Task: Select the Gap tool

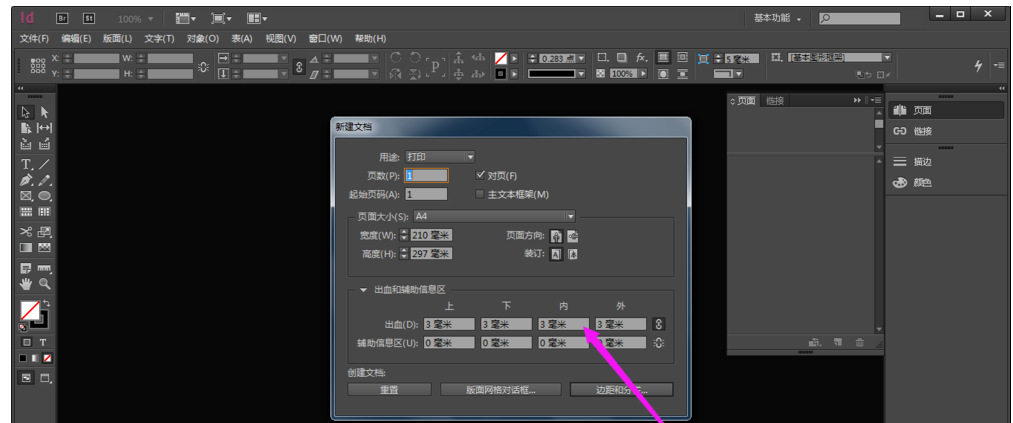Action: 45,128
